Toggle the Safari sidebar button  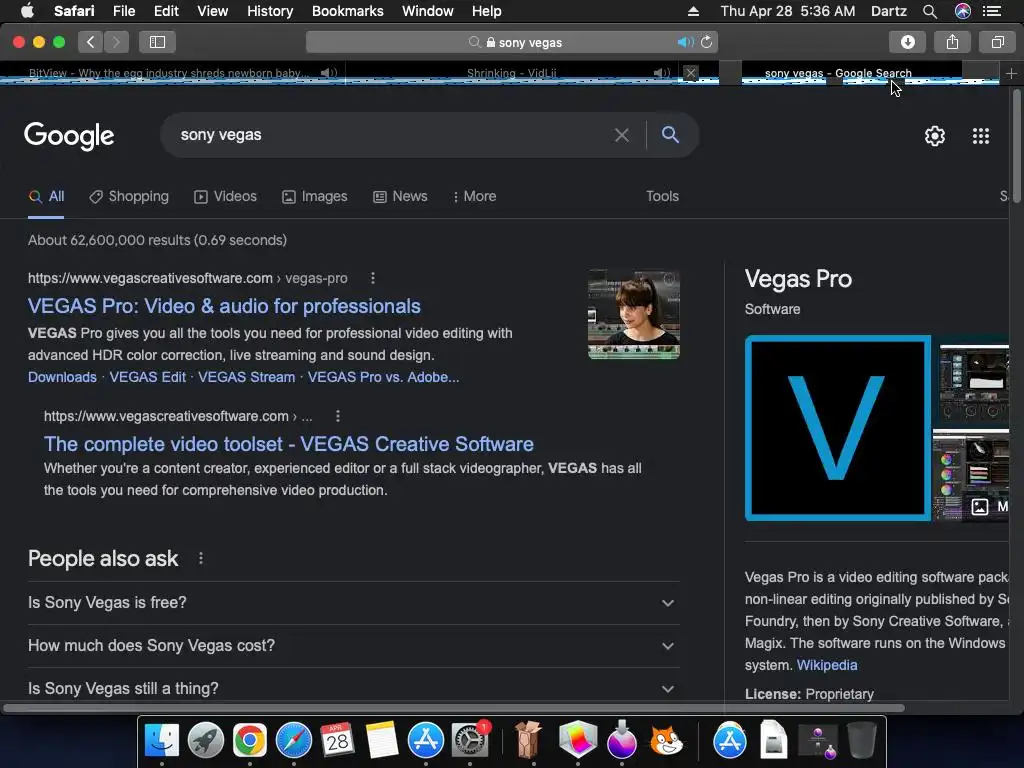(157, 42)
